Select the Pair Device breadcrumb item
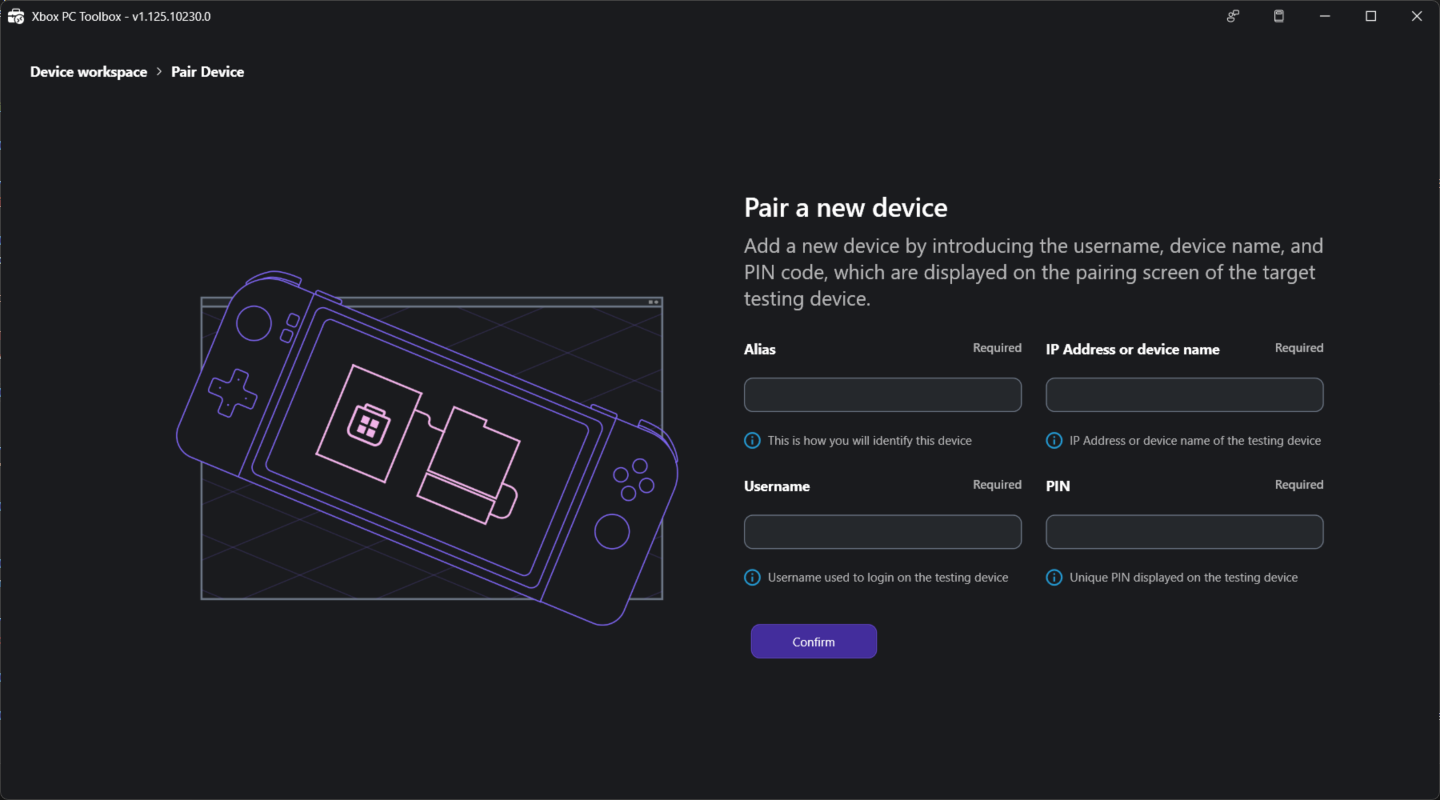 click(x=207, y=72)
